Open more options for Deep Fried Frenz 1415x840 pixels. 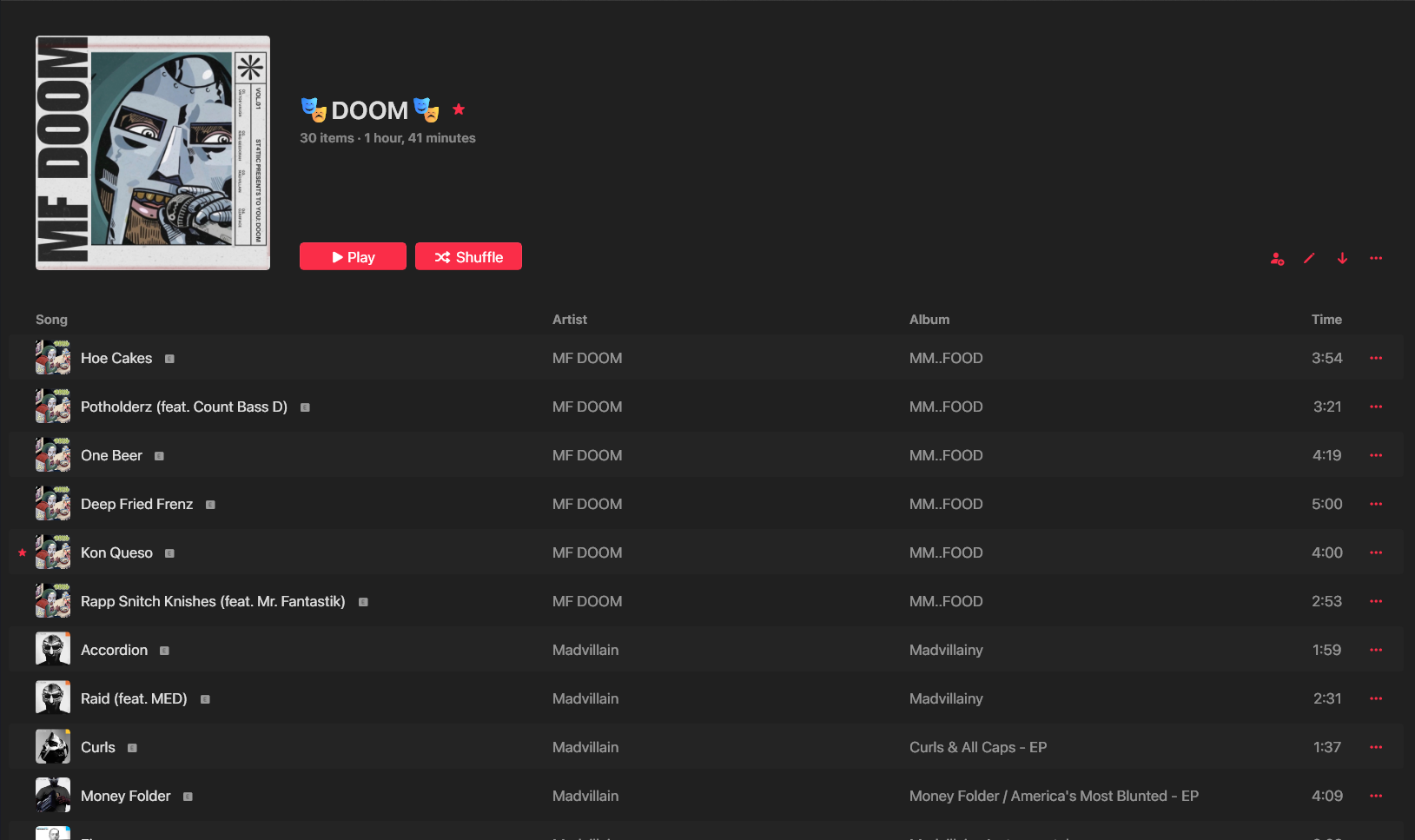click(1376, 504)
